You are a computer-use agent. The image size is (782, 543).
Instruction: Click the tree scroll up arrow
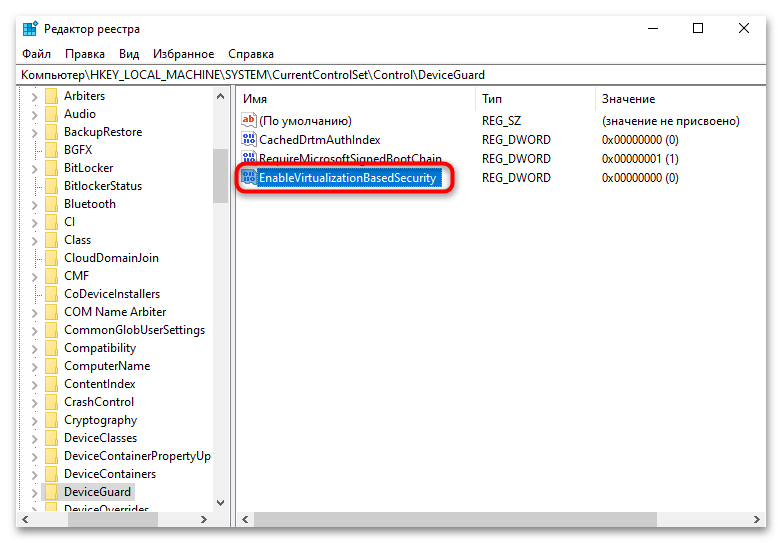[220, 96]
